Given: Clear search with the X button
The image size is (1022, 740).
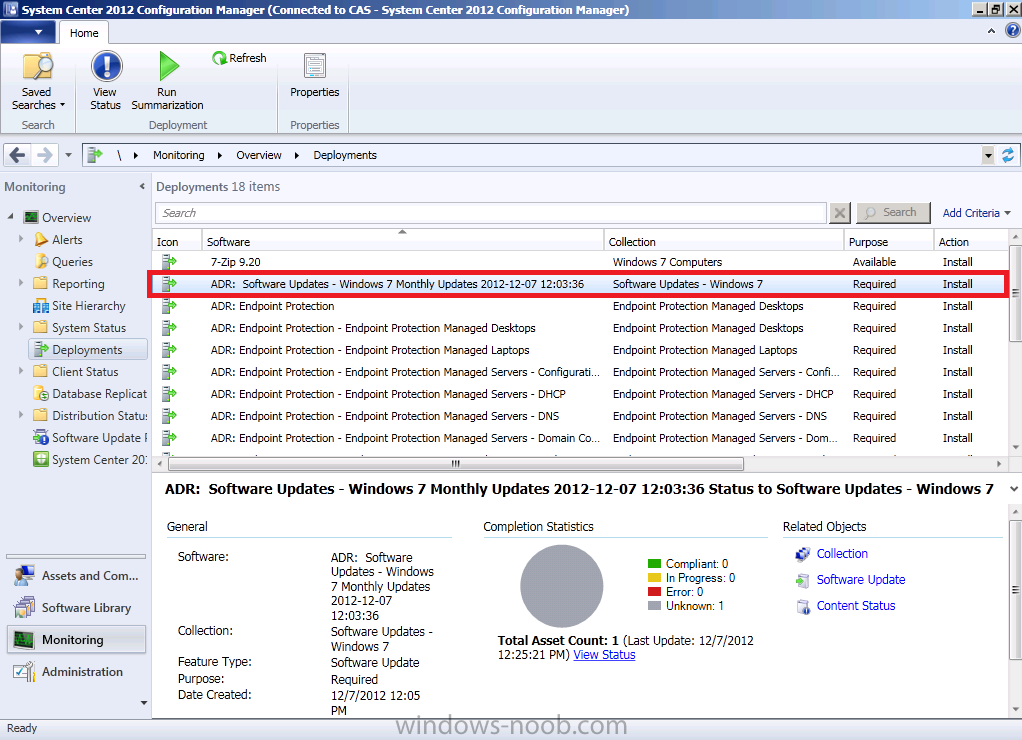Looking at the screenshot, I should coord(840,213).
